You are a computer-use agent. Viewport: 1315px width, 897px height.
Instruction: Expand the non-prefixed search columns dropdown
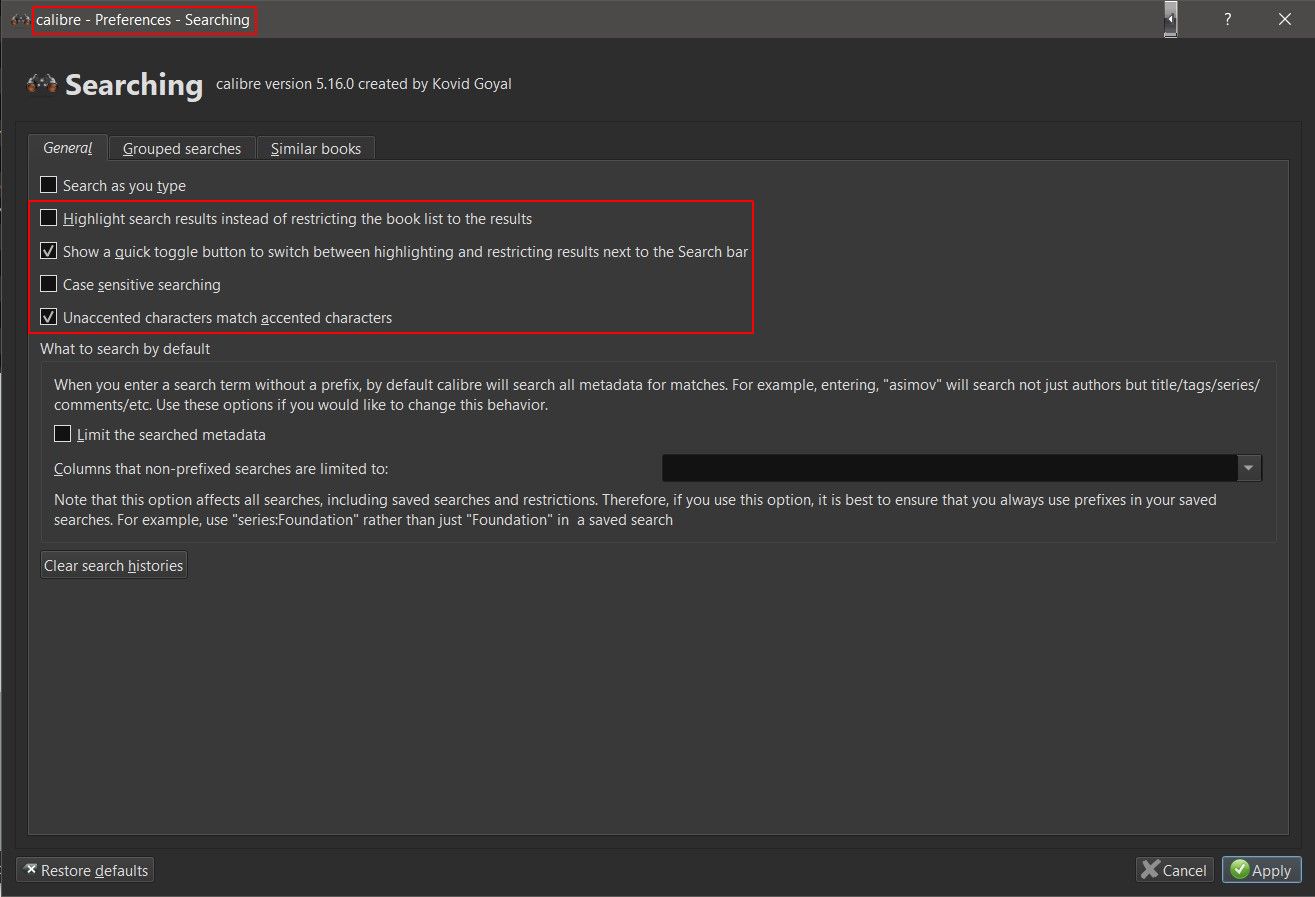point(1249,468)
